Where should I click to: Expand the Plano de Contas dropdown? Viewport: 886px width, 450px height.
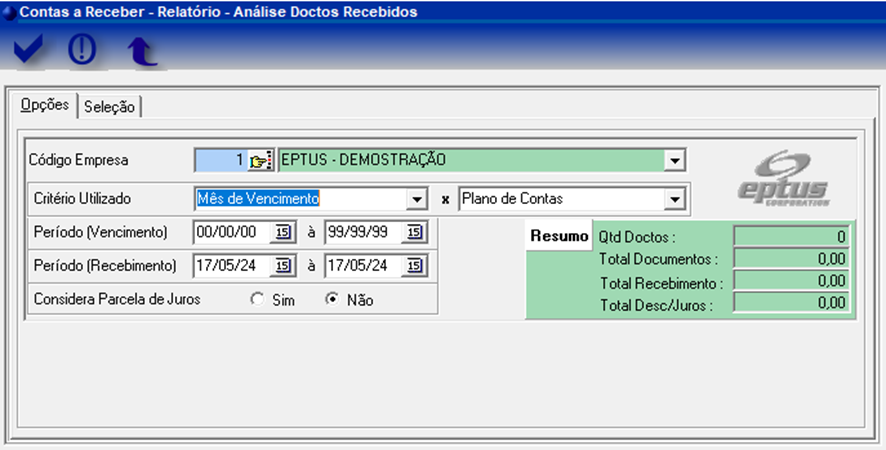(674, 199)
